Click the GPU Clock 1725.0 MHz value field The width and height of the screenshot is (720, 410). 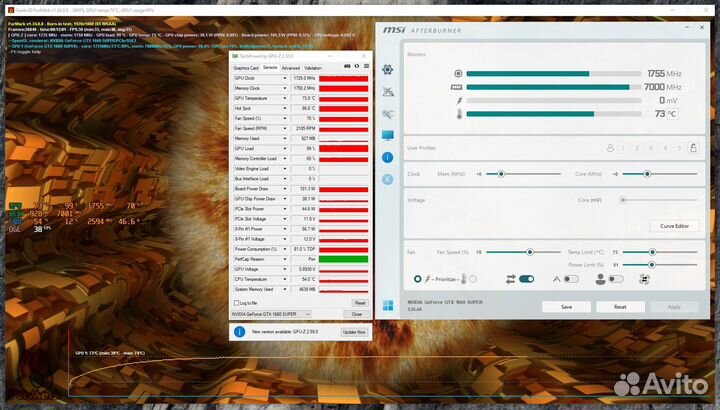point(304,79)
